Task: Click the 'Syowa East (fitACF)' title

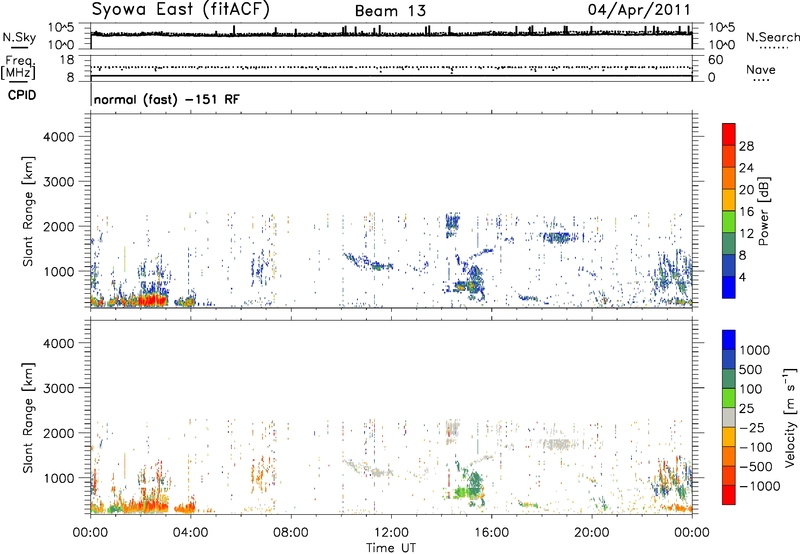Action: (x=181, y=10)
